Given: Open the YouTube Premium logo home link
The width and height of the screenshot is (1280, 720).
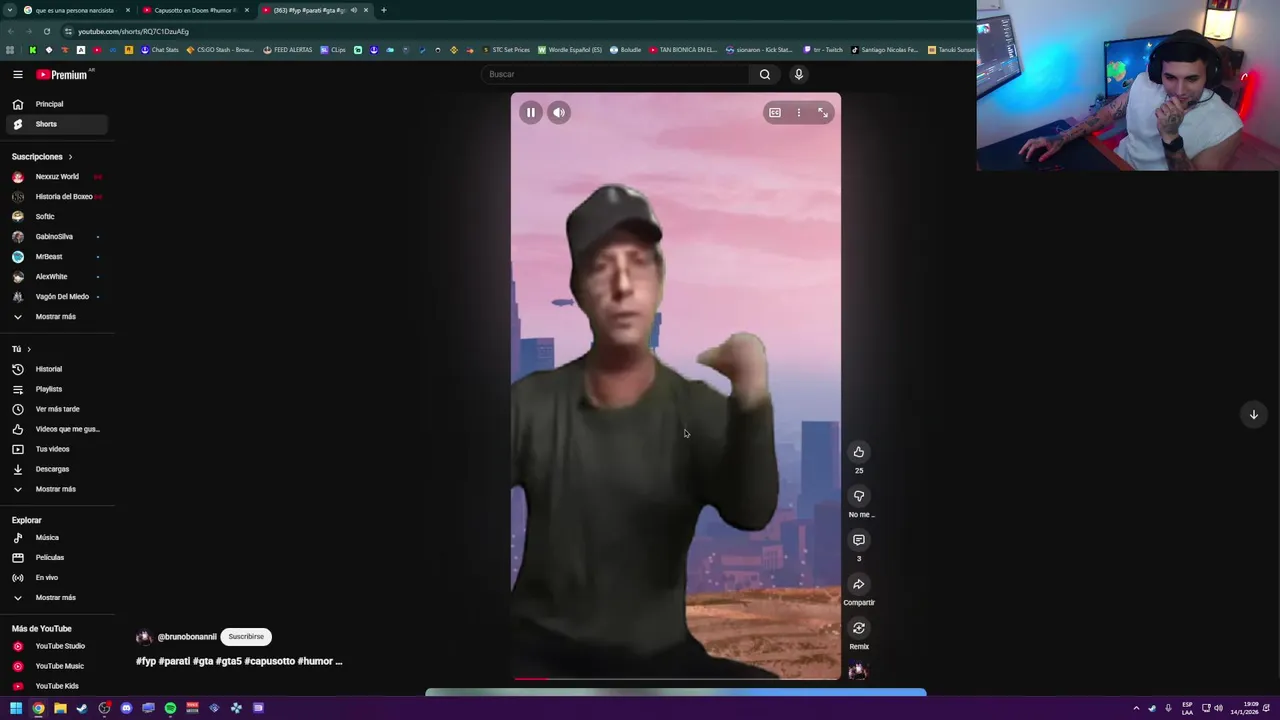Looking at the screenshot, I should point(62,75).
